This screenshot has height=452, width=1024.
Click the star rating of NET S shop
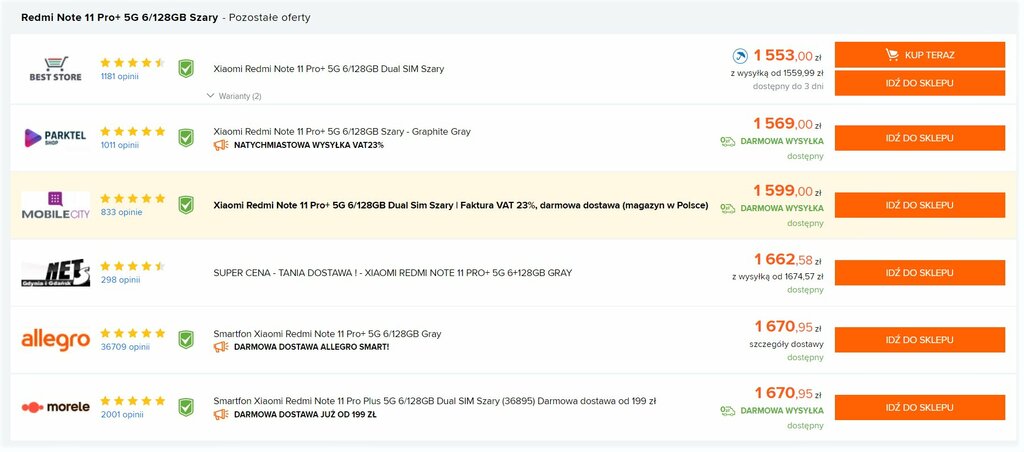[133, 266]
